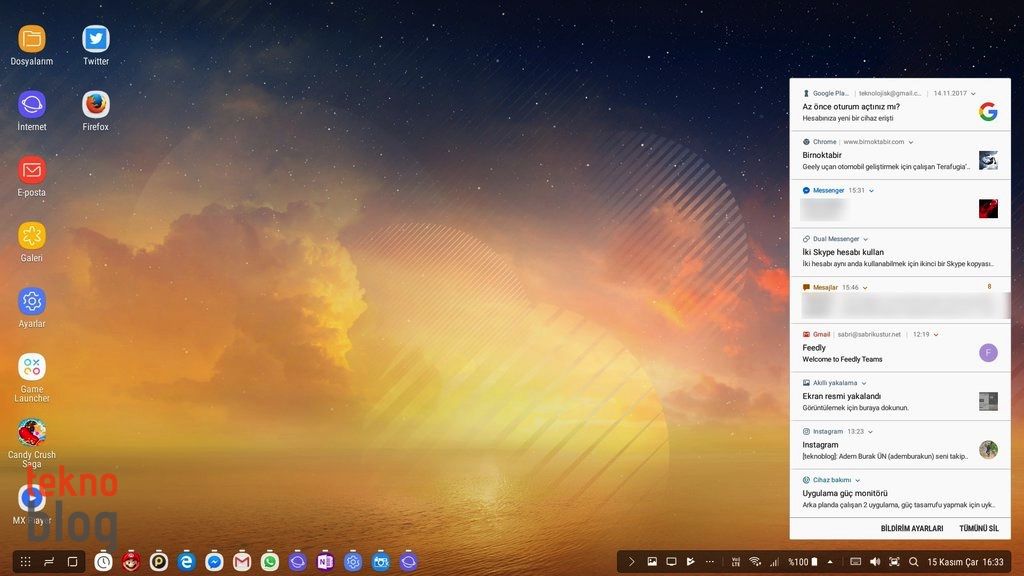Click the Microsoft Edge taskbar icon

(x=186, y=562)
